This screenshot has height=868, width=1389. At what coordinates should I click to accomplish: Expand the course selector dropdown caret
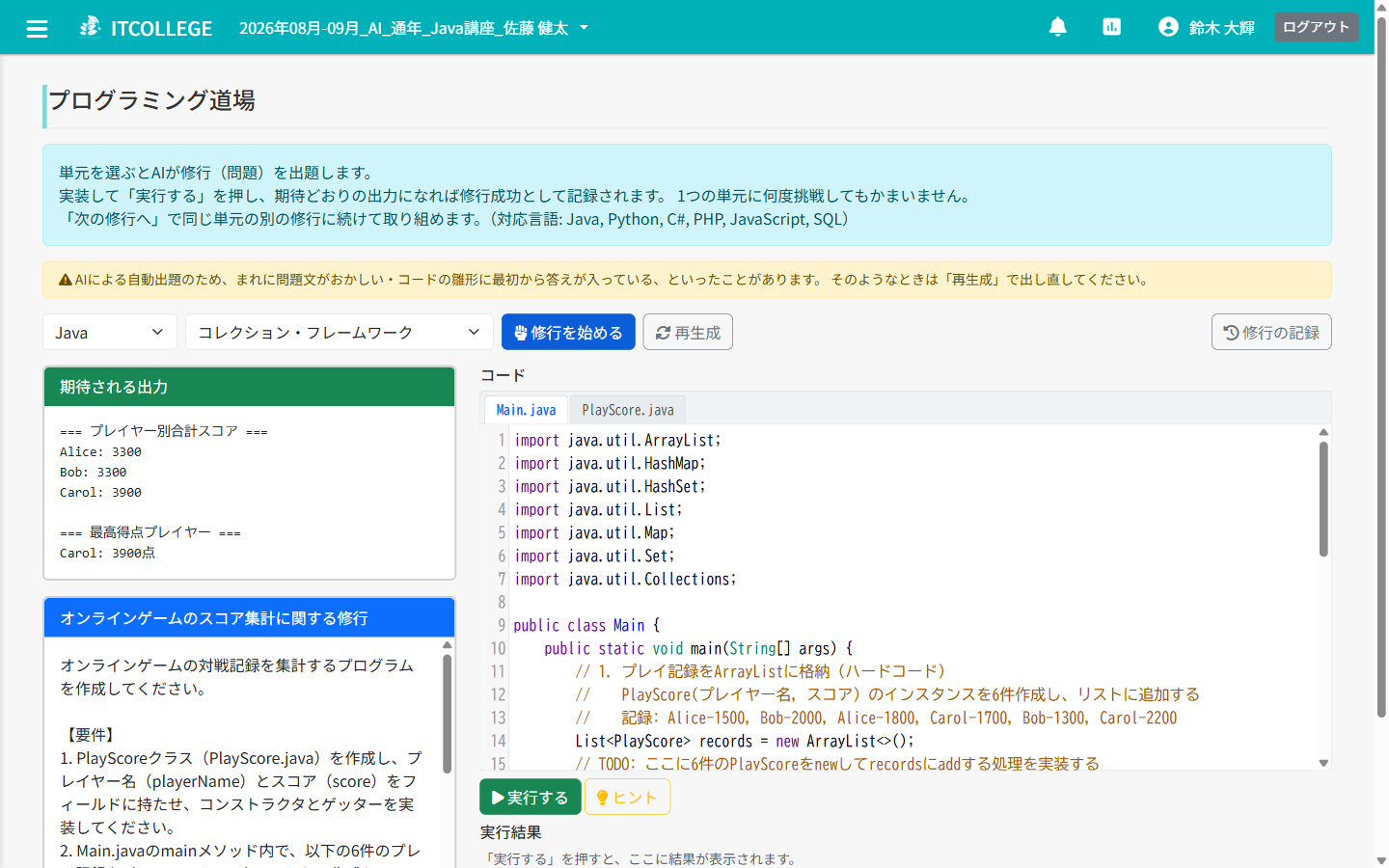(584, 28)
